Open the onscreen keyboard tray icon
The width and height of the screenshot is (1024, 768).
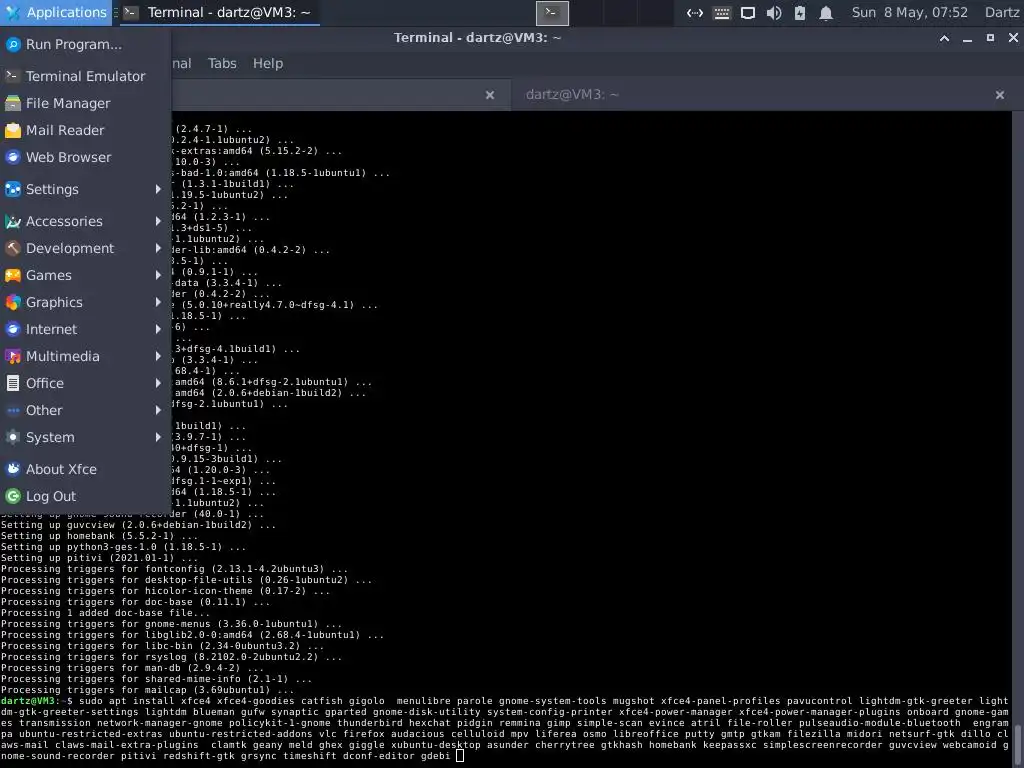pos(722,13)
